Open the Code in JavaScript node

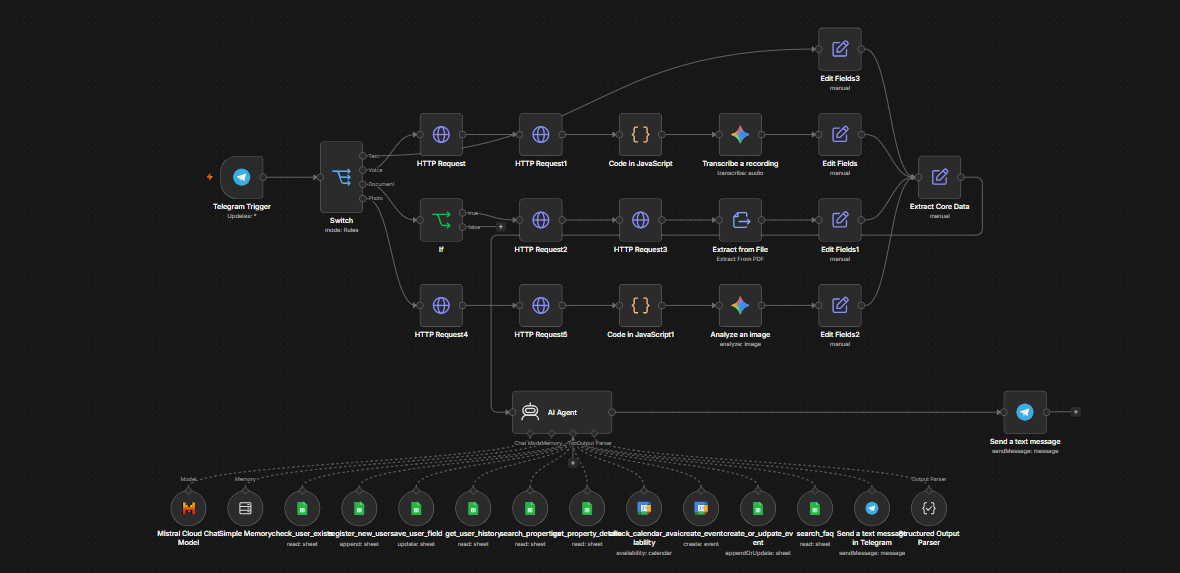point(640,135)
